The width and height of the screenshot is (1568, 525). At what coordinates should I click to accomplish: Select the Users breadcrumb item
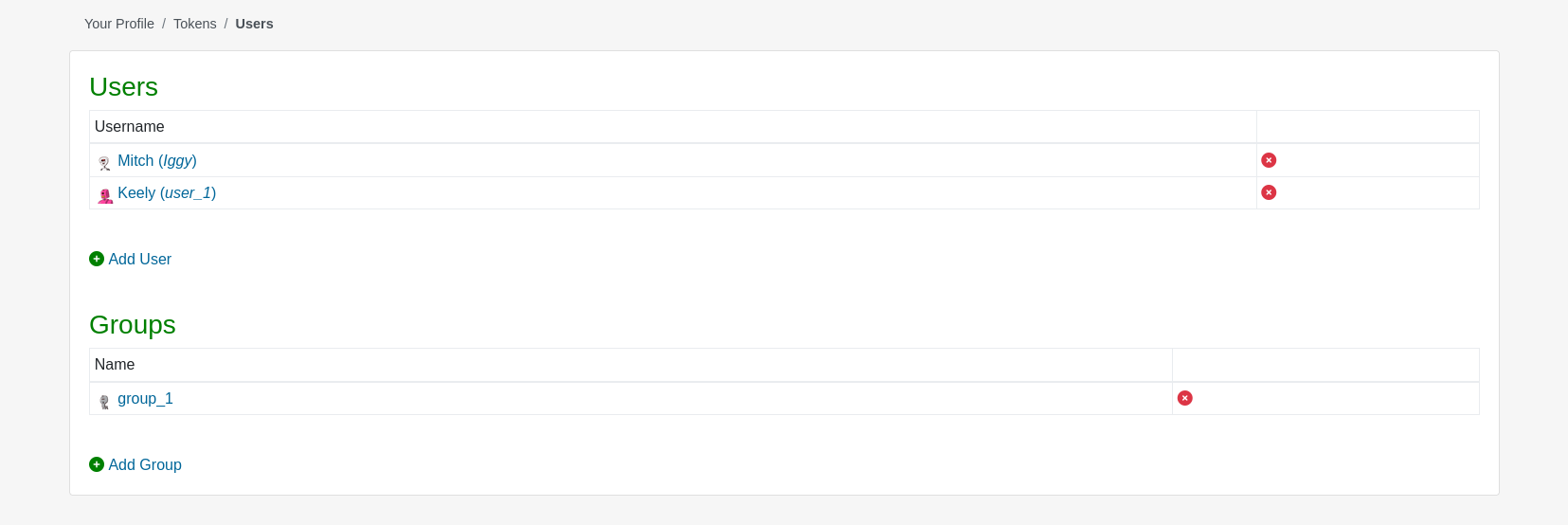[254, 24]
